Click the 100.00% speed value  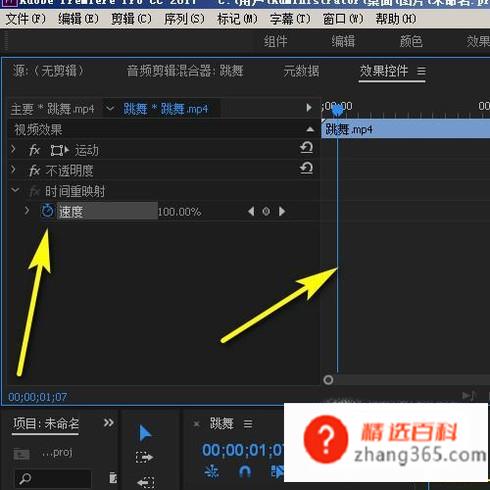[179, 212]
